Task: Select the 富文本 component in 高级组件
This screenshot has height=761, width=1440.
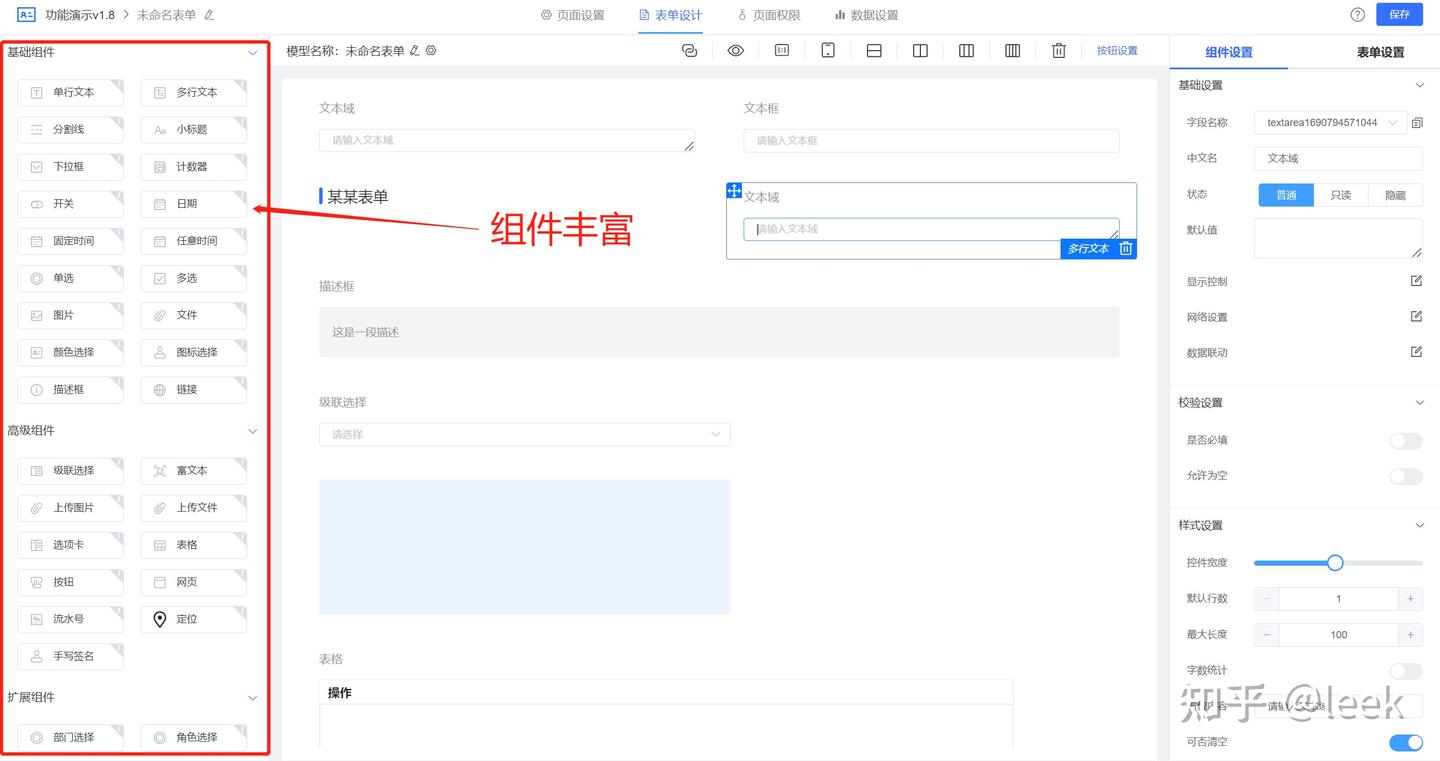Action: (x=193, y=470)
